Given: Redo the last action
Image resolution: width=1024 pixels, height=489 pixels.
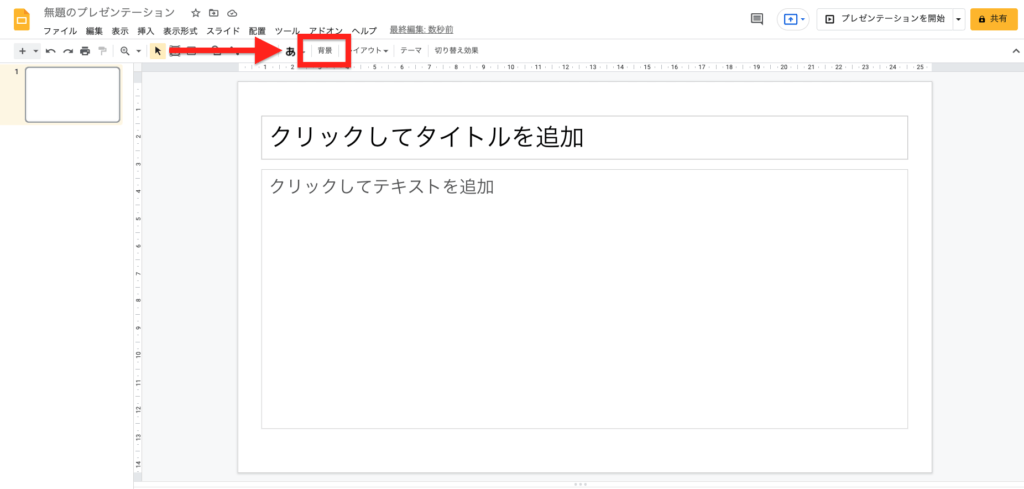Looking at the screenshot, I should [x=68, y=51].
